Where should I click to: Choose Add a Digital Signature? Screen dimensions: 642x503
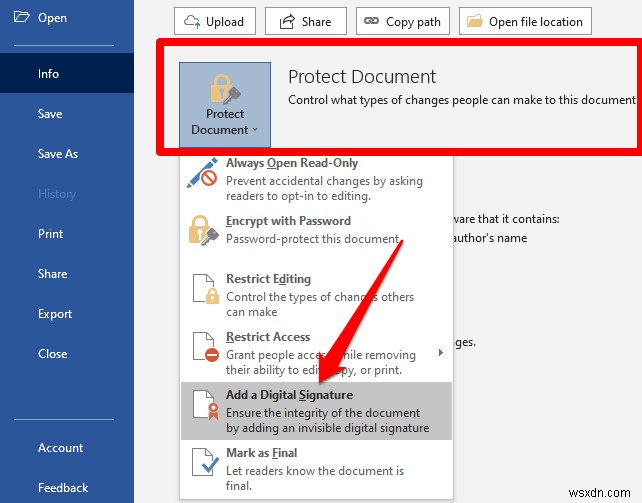(x=316, y=411)
